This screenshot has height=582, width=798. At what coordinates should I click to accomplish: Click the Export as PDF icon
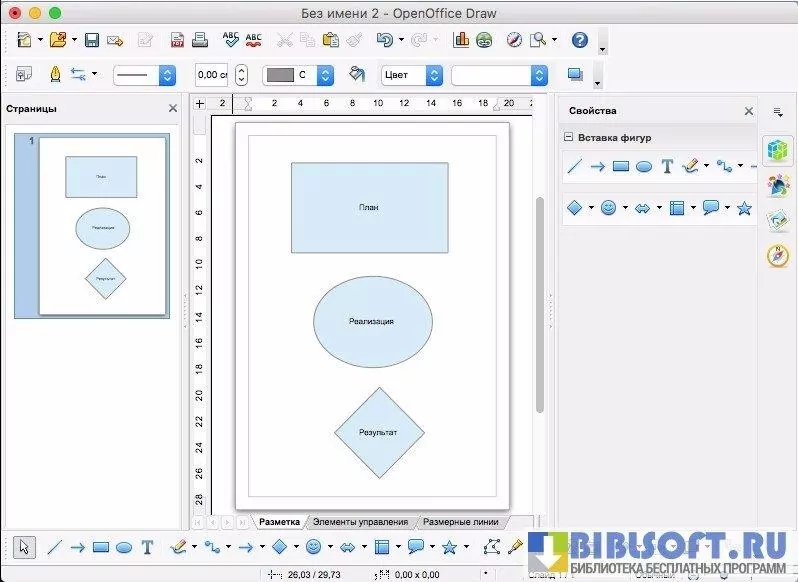coord(177,40)
